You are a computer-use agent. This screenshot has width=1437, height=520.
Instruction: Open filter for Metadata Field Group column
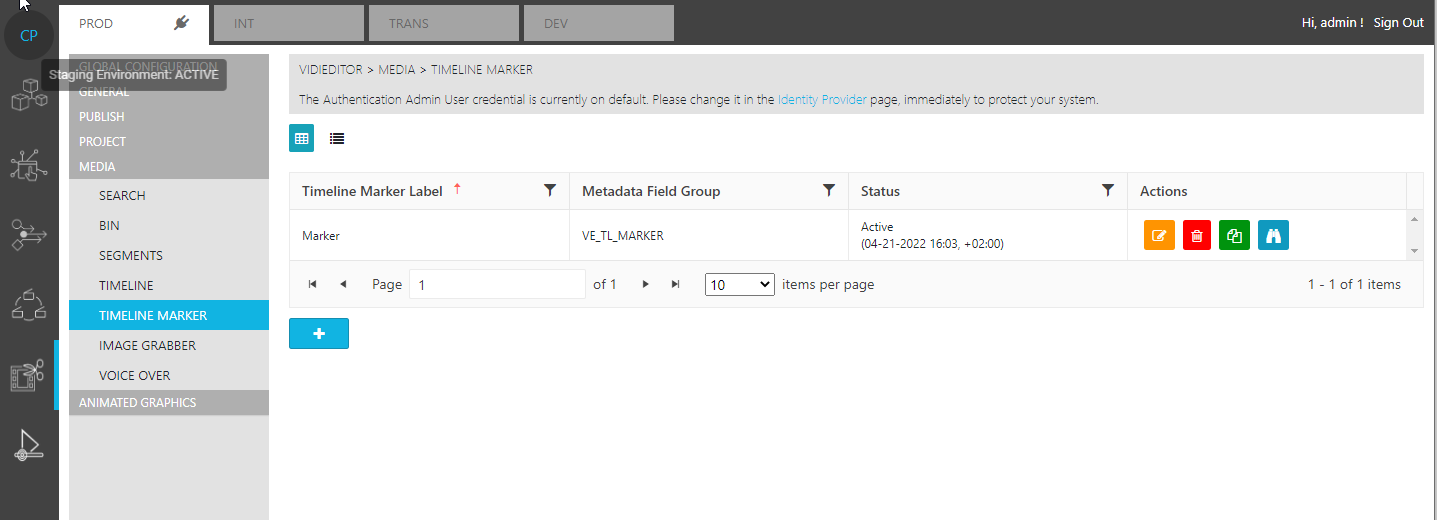tap(828, 190)
